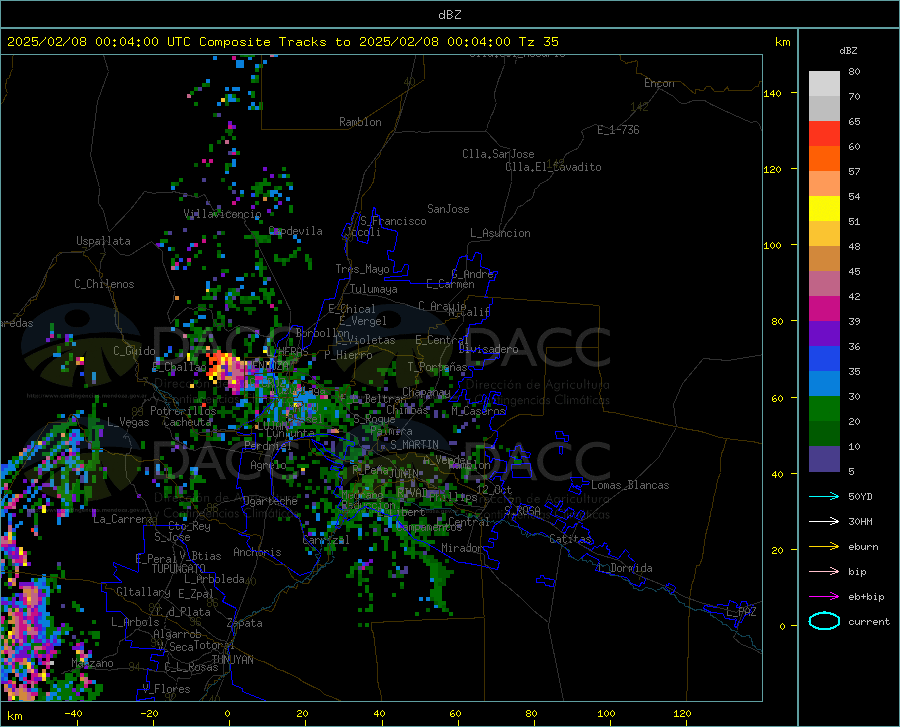Click the 'Cacheuta' map label
Viewport: 900px width, 727px height.
point(187,422)
